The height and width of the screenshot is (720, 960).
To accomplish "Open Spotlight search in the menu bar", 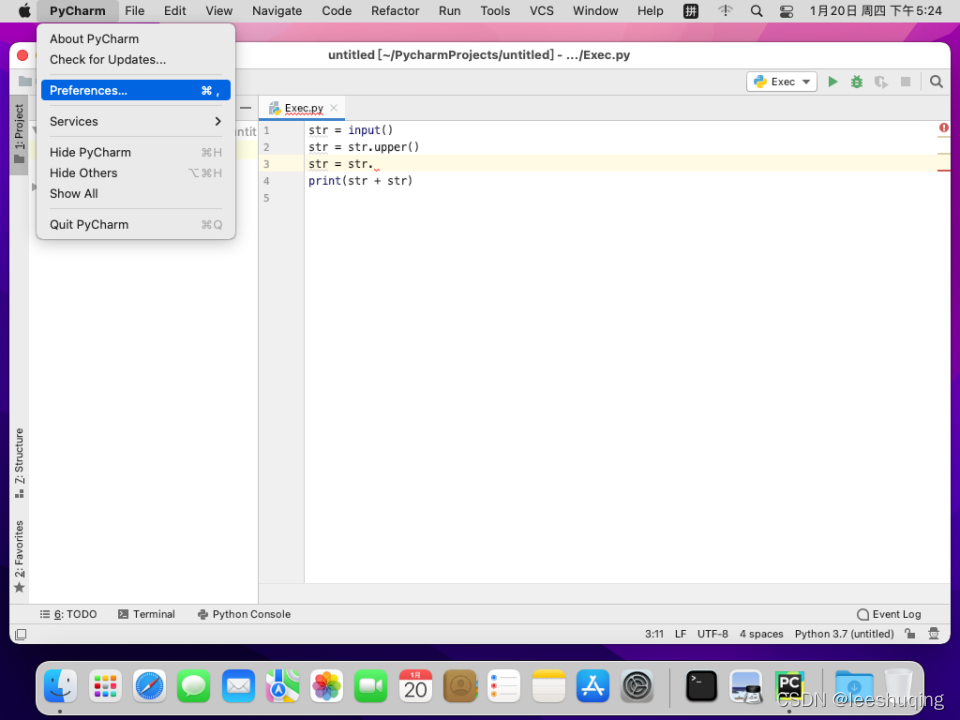I will [756, 10].
